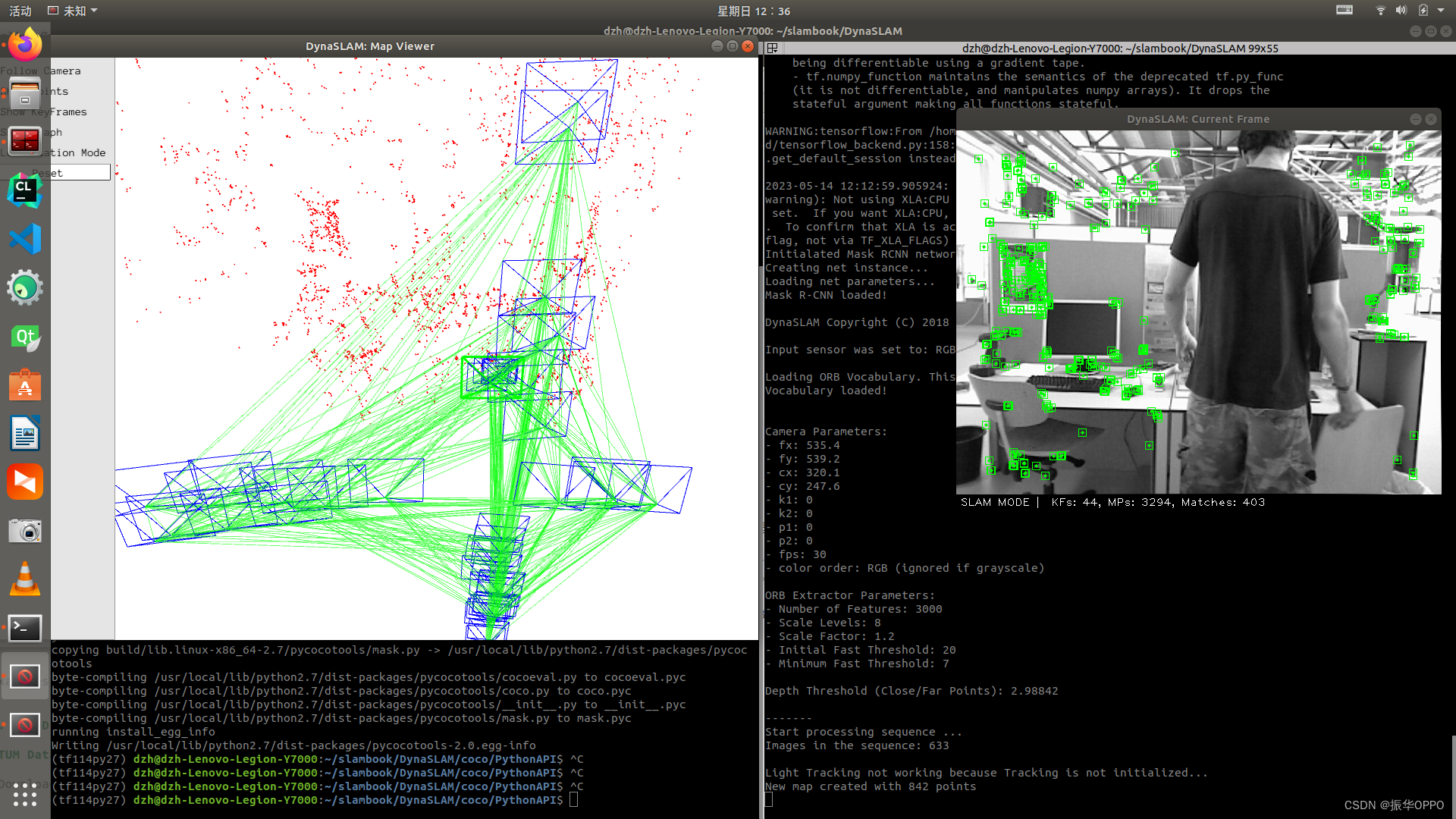
Task: Open the 活动 Activities overview
Action: point(20,11)
